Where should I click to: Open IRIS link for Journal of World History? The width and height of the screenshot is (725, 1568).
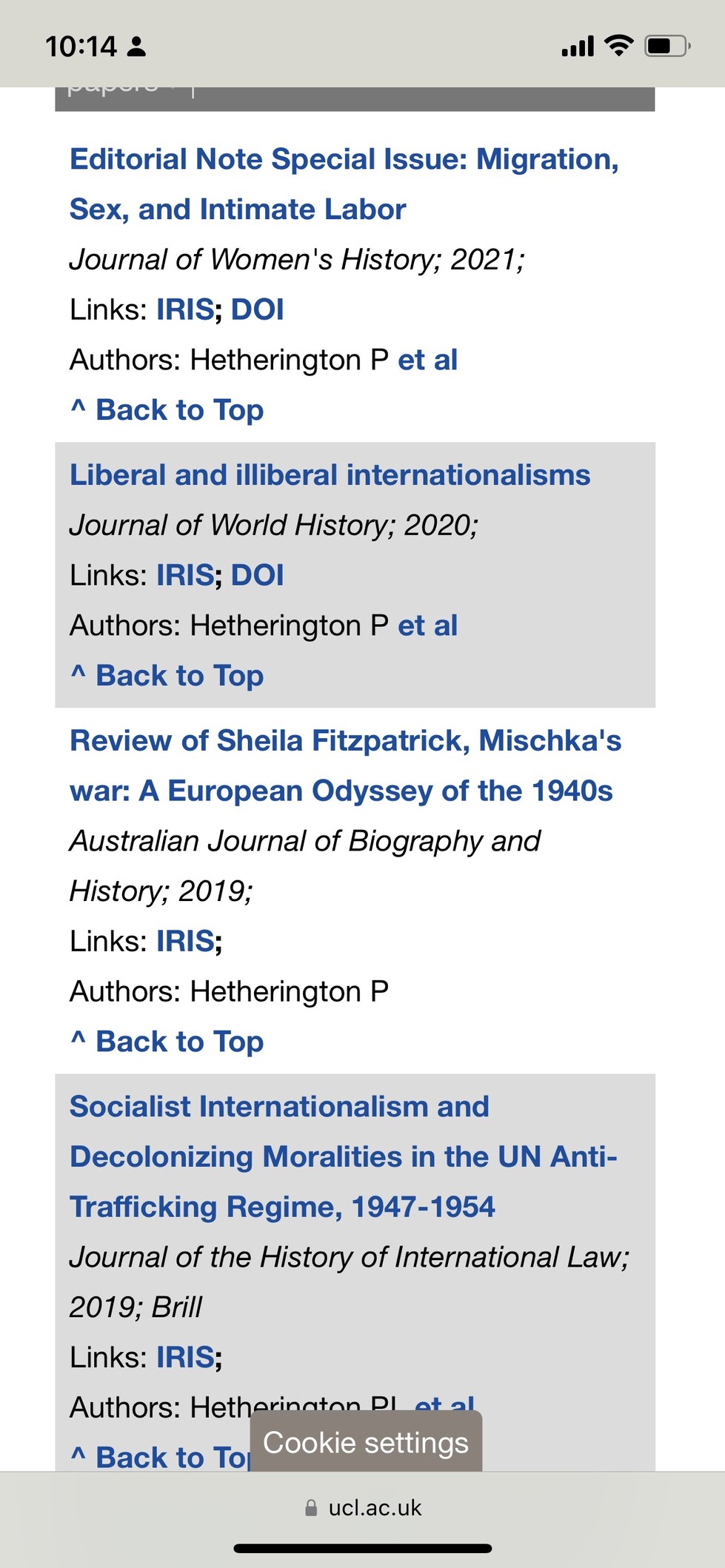click(x=185, y=575)
